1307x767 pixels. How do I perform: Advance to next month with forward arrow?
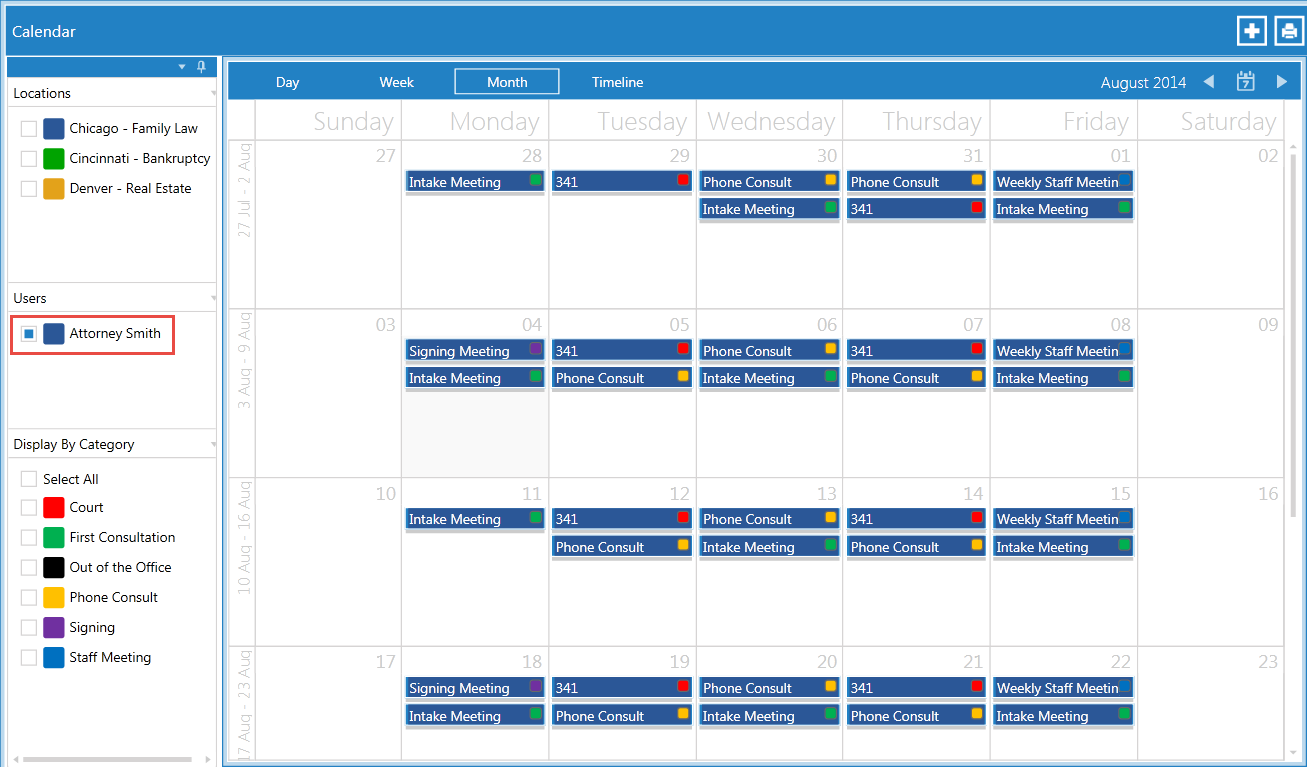(x=1282, y=82)
